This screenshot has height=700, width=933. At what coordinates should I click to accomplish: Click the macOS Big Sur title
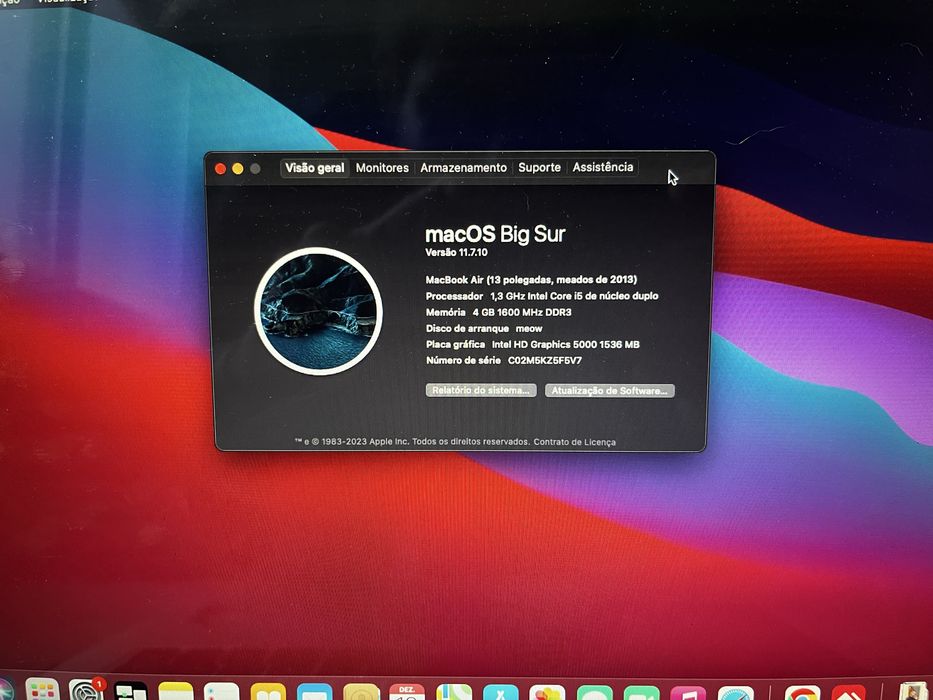pyautogui.click(x=495, y=234)
